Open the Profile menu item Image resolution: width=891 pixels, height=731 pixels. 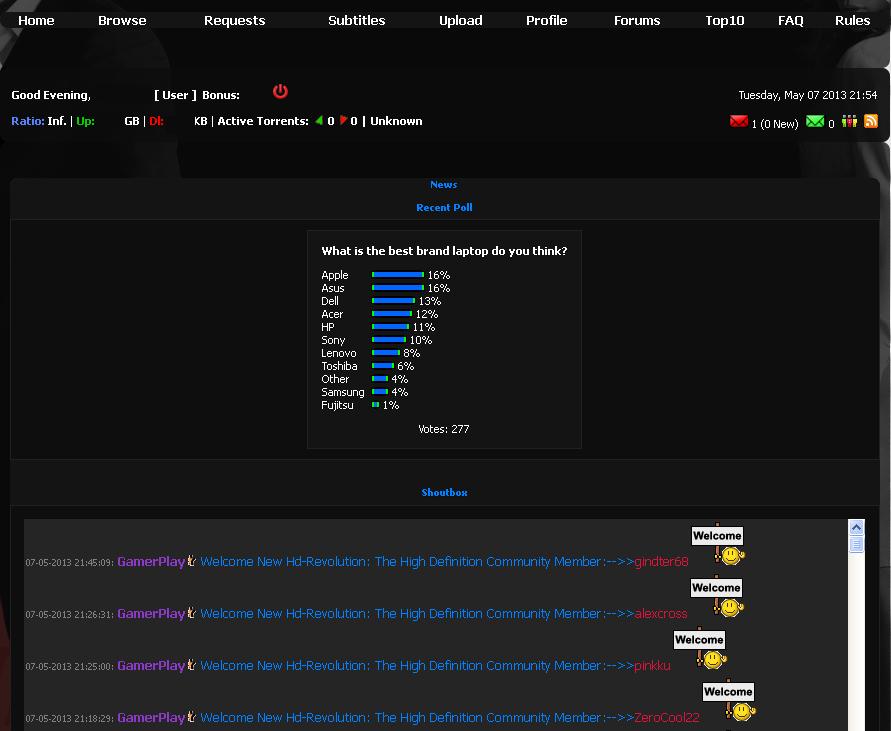547,20
